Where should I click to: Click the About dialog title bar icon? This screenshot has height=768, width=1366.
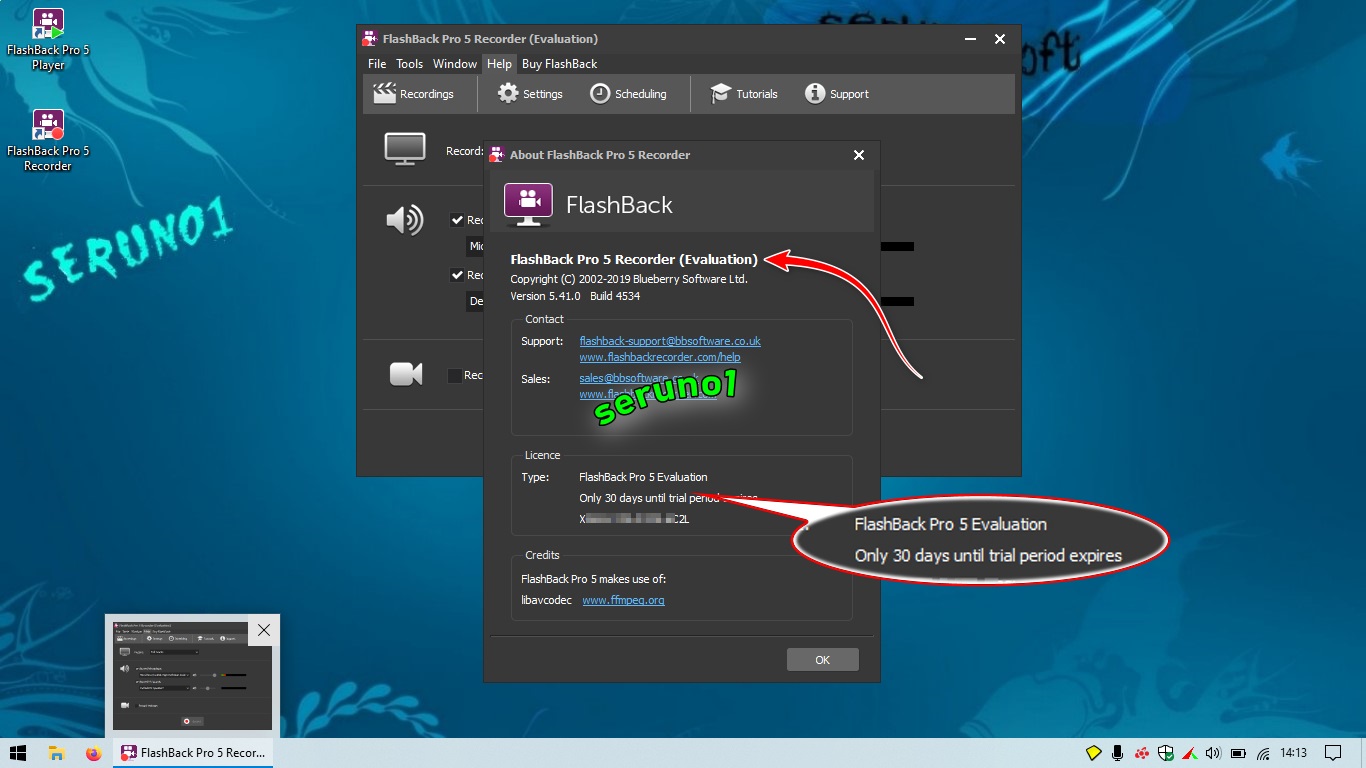497,155
